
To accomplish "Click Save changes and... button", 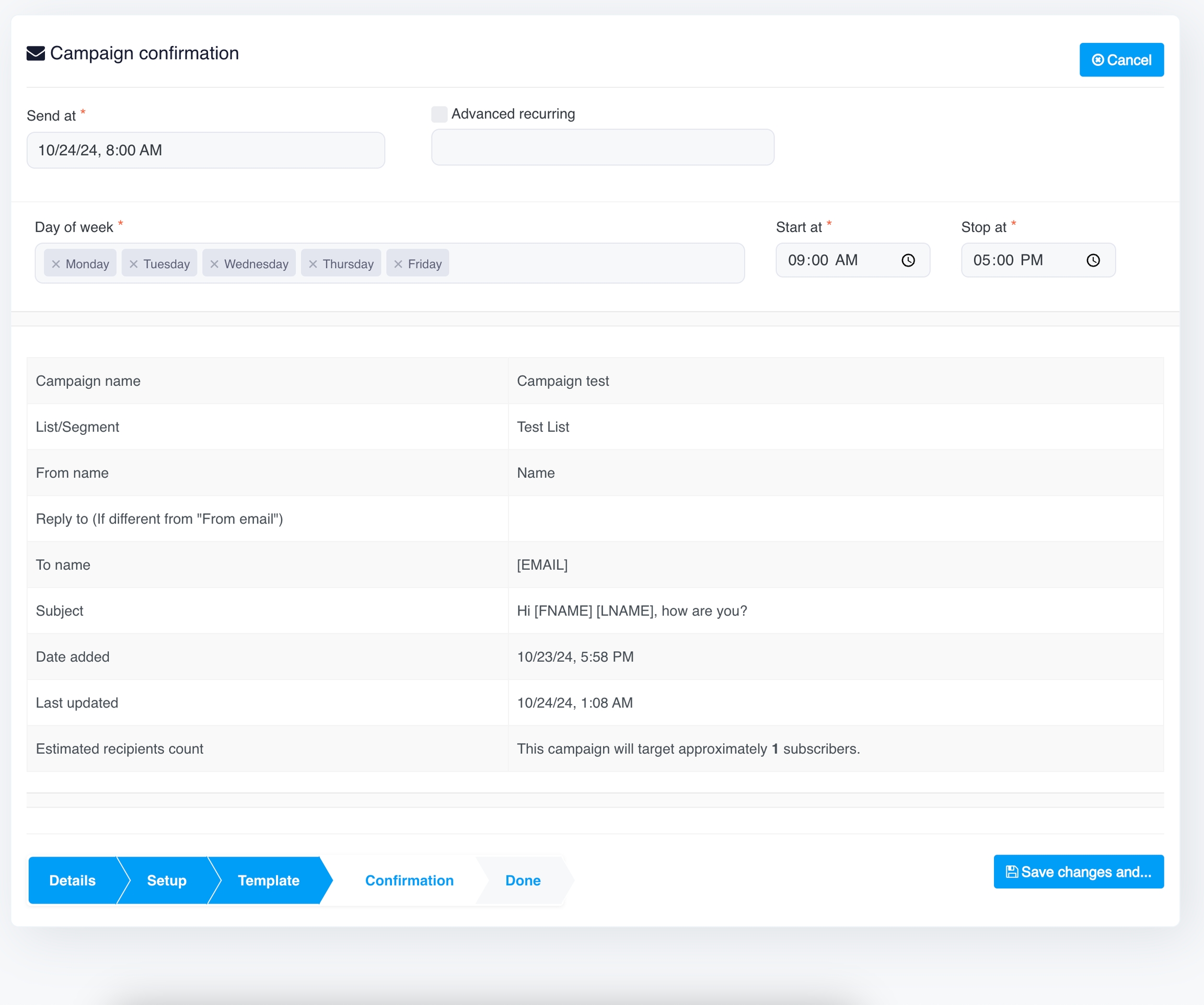I will point(1078,871).
